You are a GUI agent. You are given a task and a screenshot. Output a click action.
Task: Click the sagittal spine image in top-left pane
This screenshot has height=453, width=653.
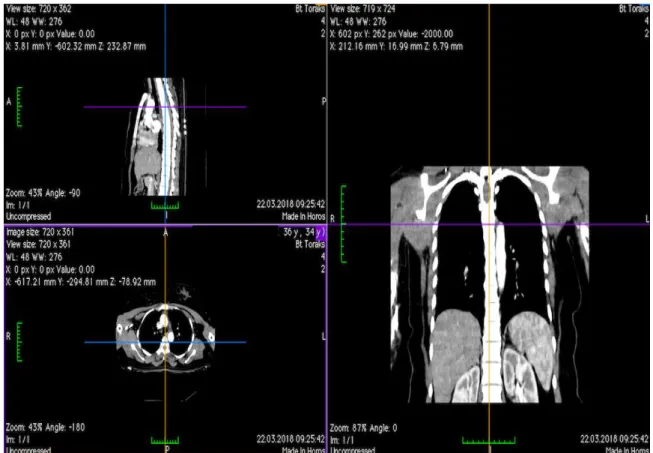(155, 137)
